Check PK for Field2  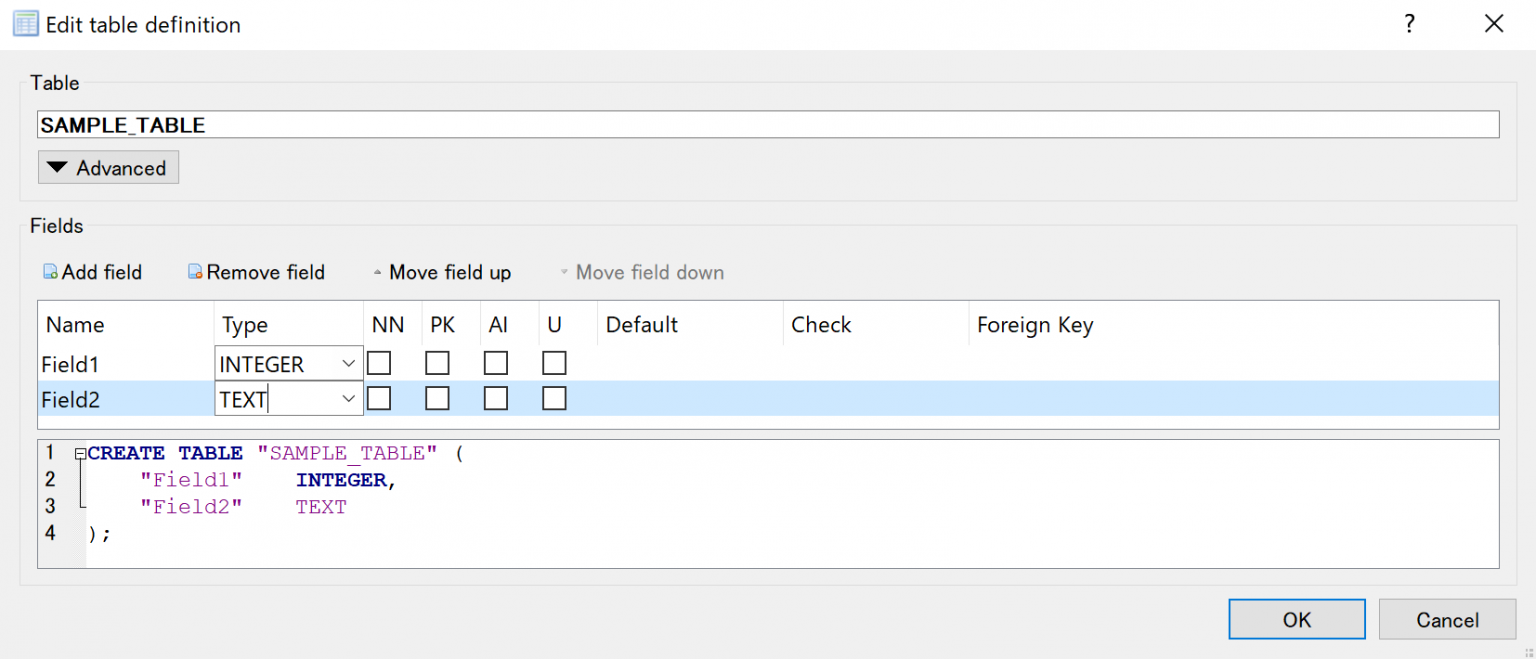pyautogui.click(x=437, y=398)
